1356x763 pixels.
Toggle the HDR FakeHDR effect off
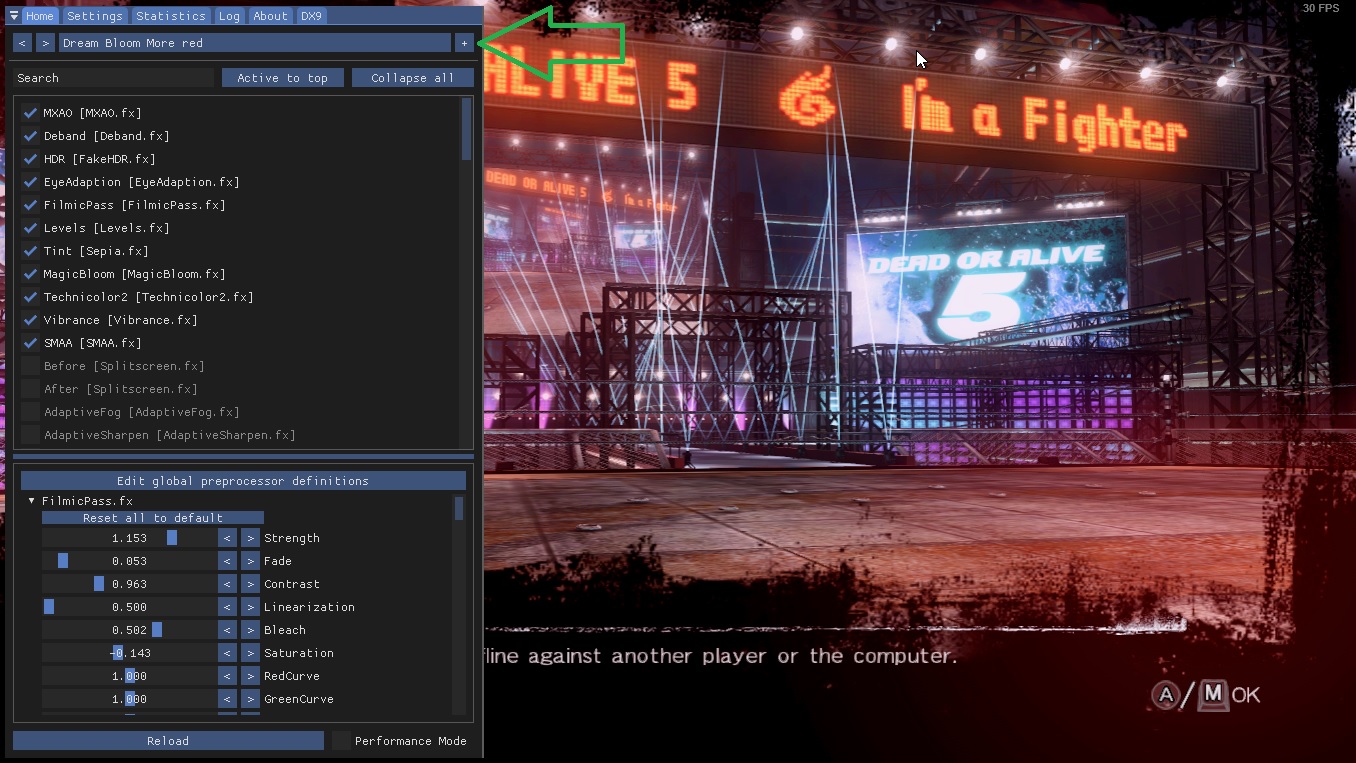click(30, 159)
